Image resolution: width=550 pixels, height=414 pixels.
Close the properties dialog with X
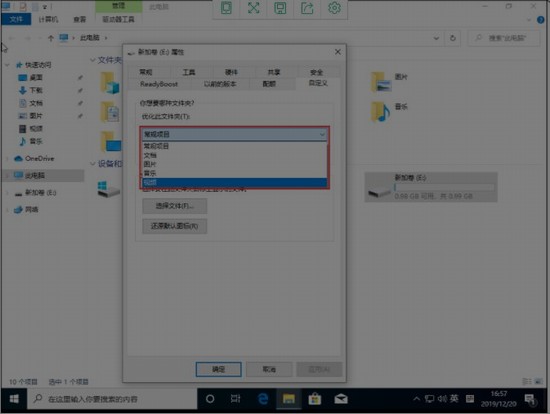(338, 52)
